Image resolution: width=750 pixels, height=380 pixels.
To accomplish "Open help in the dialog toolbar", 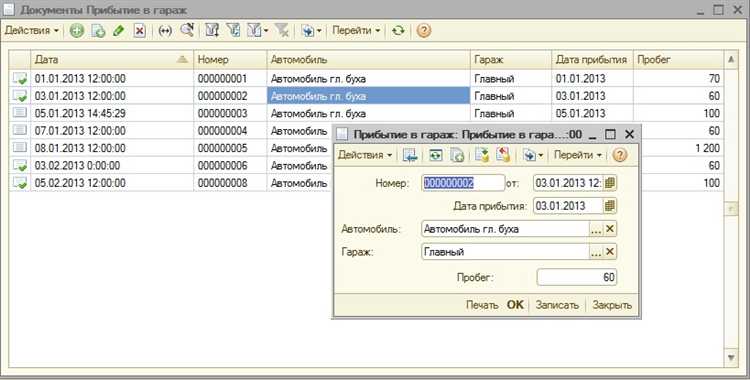I will tap(619, 155).
